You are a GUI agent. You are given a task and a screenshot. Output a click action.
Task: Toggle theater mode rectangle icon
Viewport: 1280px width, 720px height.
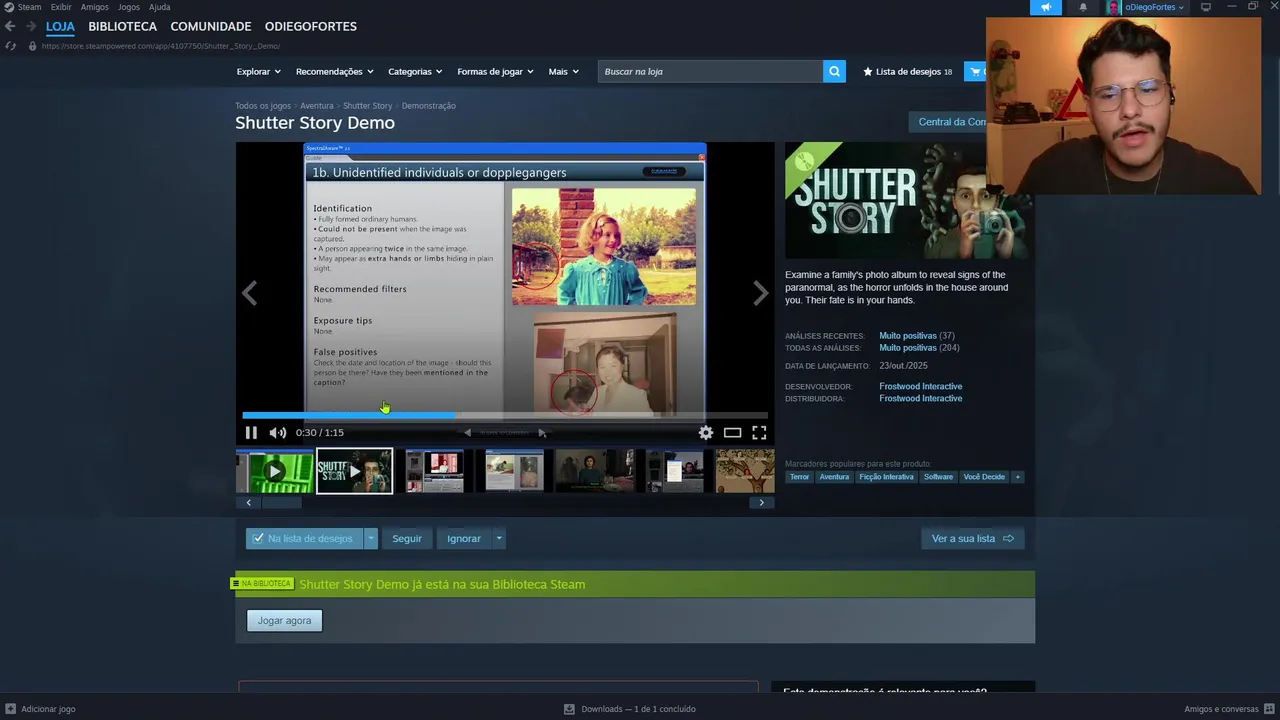click(x=732, y=432)
